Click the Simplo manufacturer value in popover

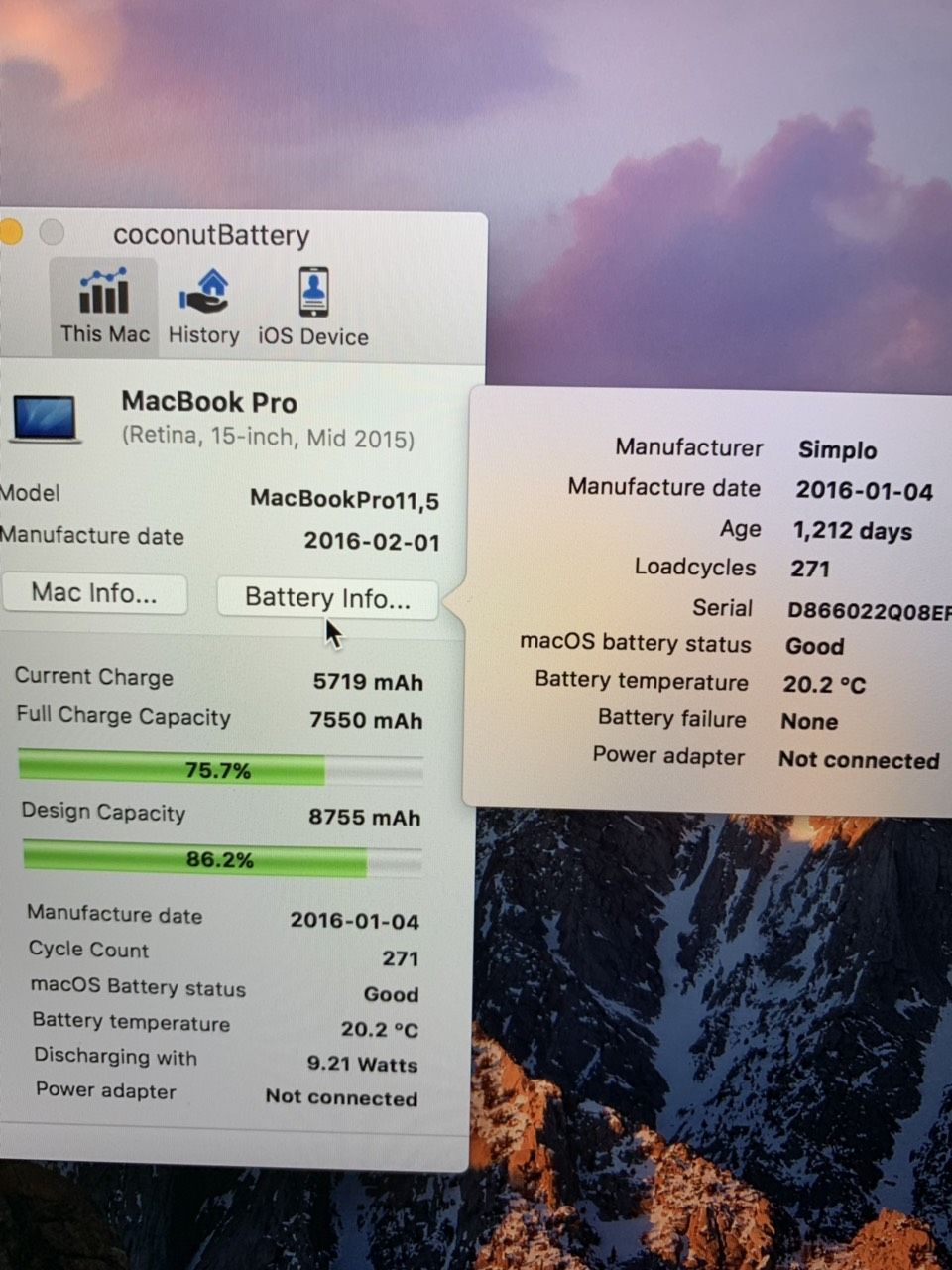point(838,450)
